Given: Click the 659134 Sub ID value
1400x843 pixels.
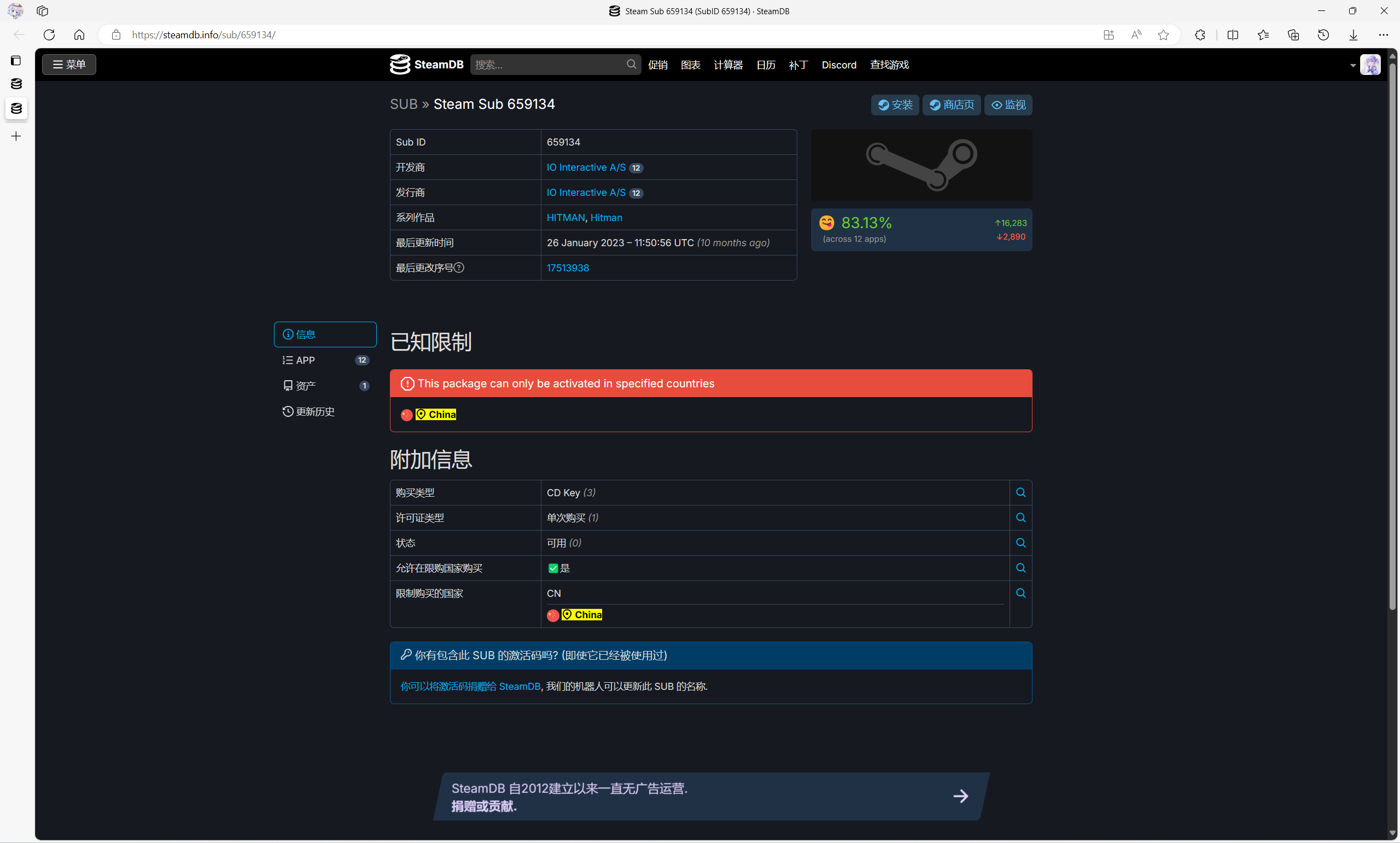Looking at the screenshot, I should (x=563, y=142).
